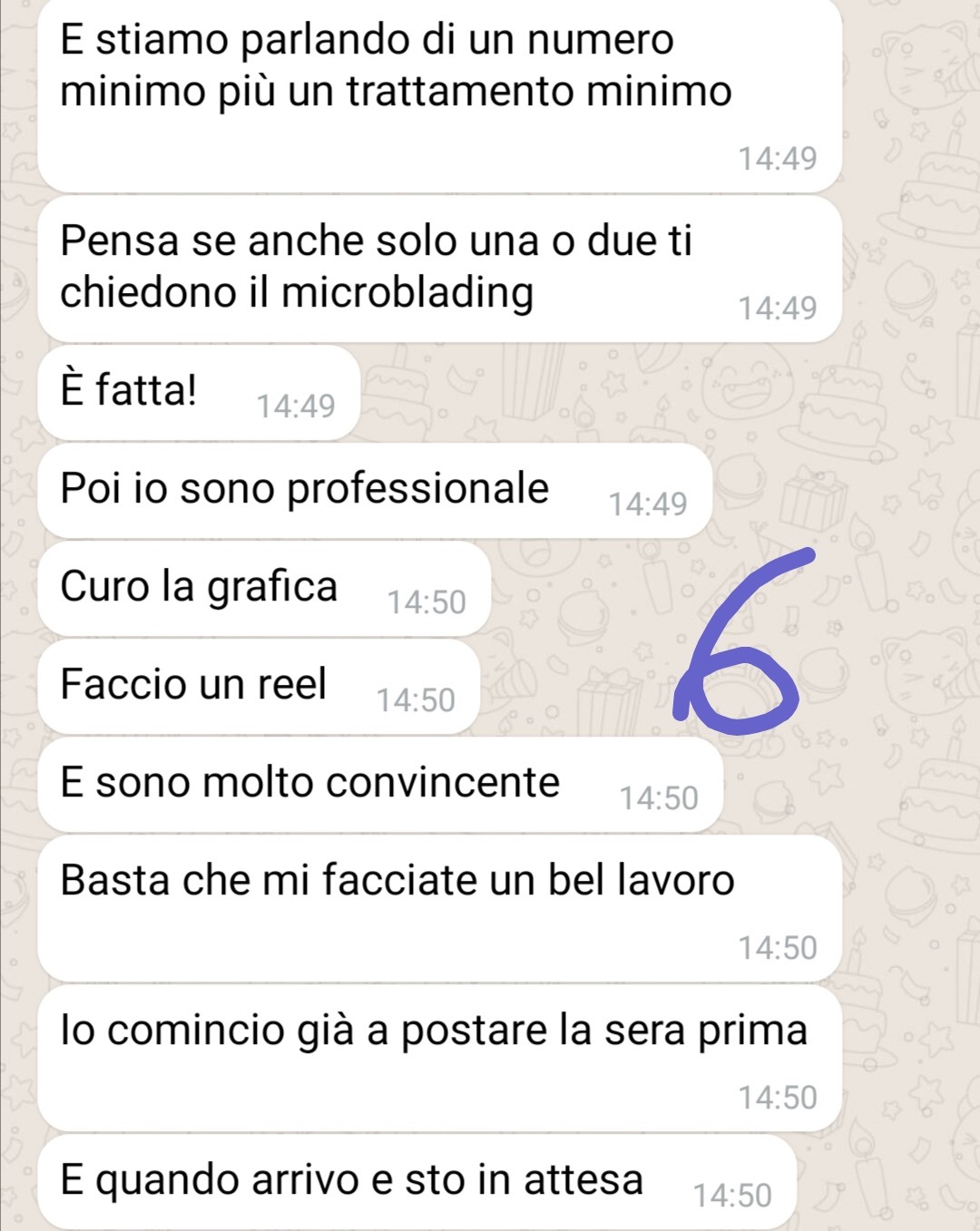The width and height of the screenshot is (980, 1231).
Task: Click the timestamp under the microblading message
Action: click(778, 308)
